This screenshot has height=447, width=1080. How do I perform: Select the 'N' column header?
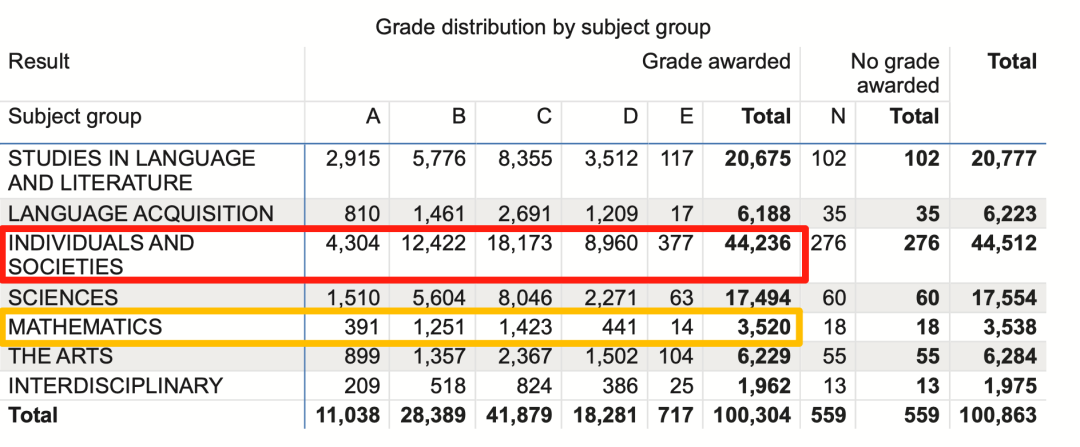point(838,117)
